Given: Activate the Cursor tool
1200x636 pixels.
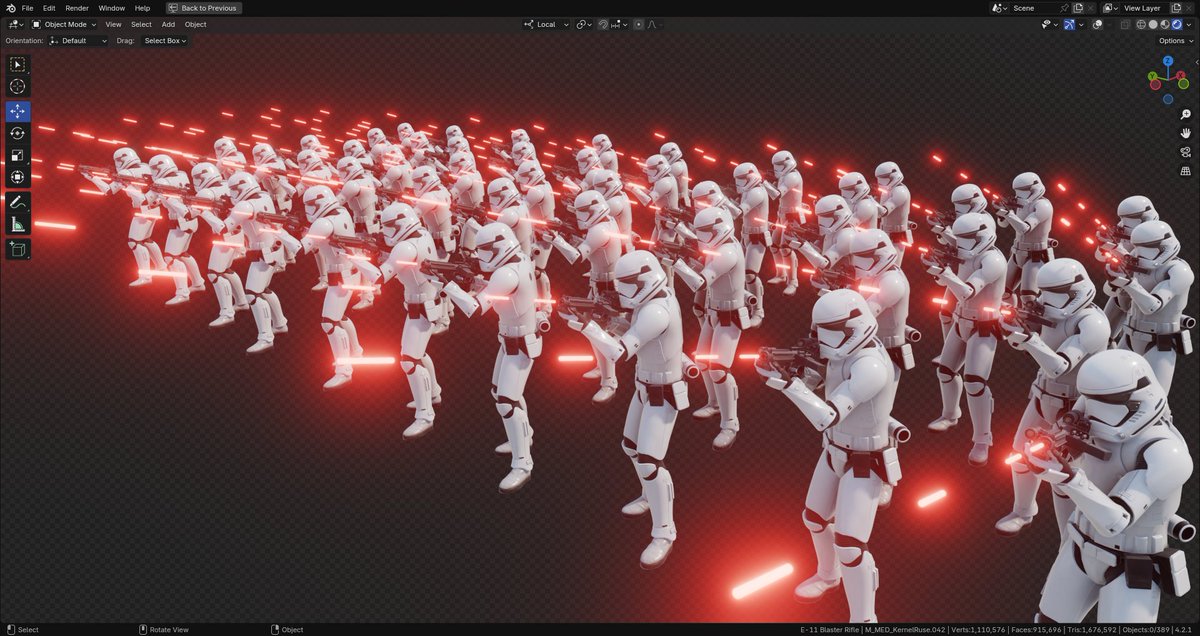Looking at the screenshot, I should (x=18, y=87).
